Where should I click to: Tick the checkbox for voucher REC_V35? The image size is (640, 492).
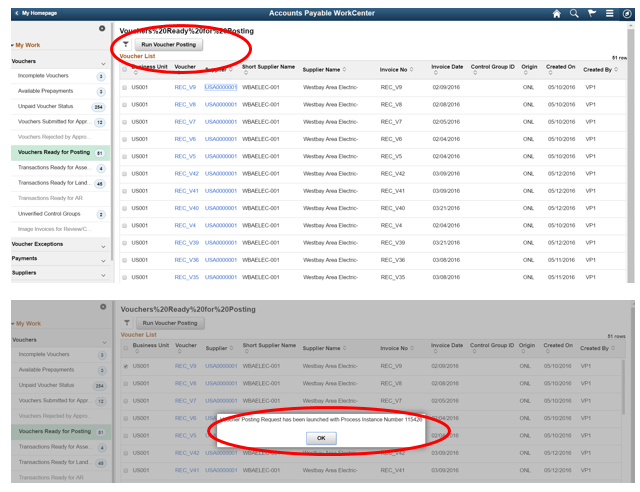coord(124,277)
